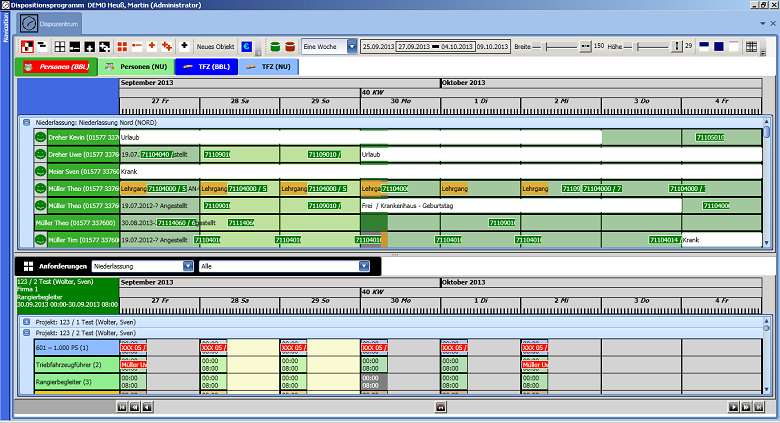Click the multiple red plus icon
Image resolution: width=780 pixels, height=423 pixels.
167,47
